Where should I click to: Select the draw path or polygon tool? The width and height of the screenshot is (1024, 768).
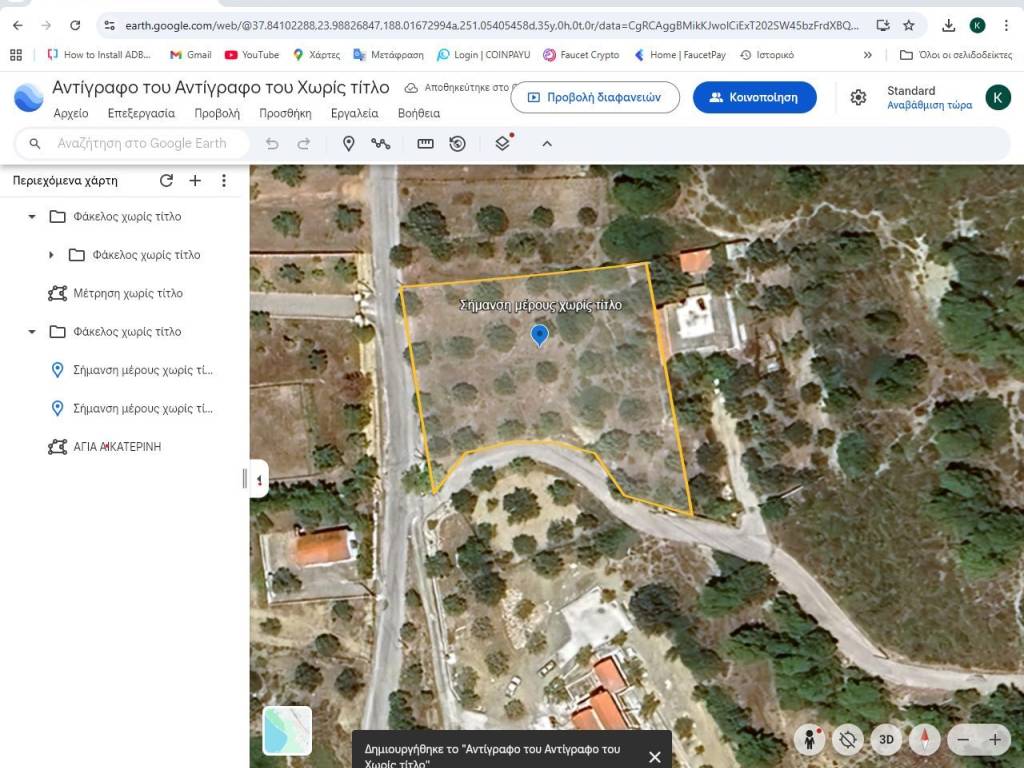pyautogui.click(x=381, y=144)
